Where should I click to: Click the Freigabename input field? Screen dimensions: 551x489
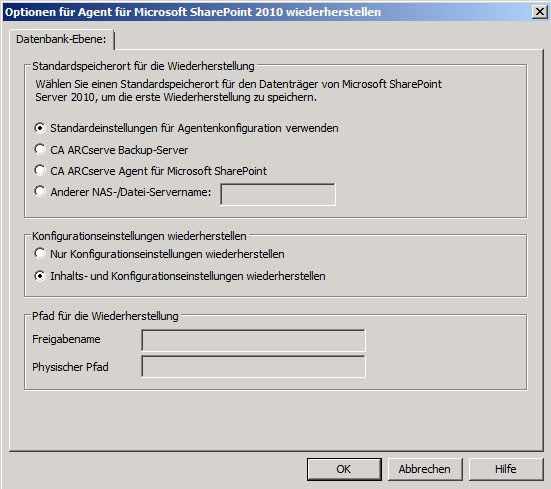[x=253, y=340]
